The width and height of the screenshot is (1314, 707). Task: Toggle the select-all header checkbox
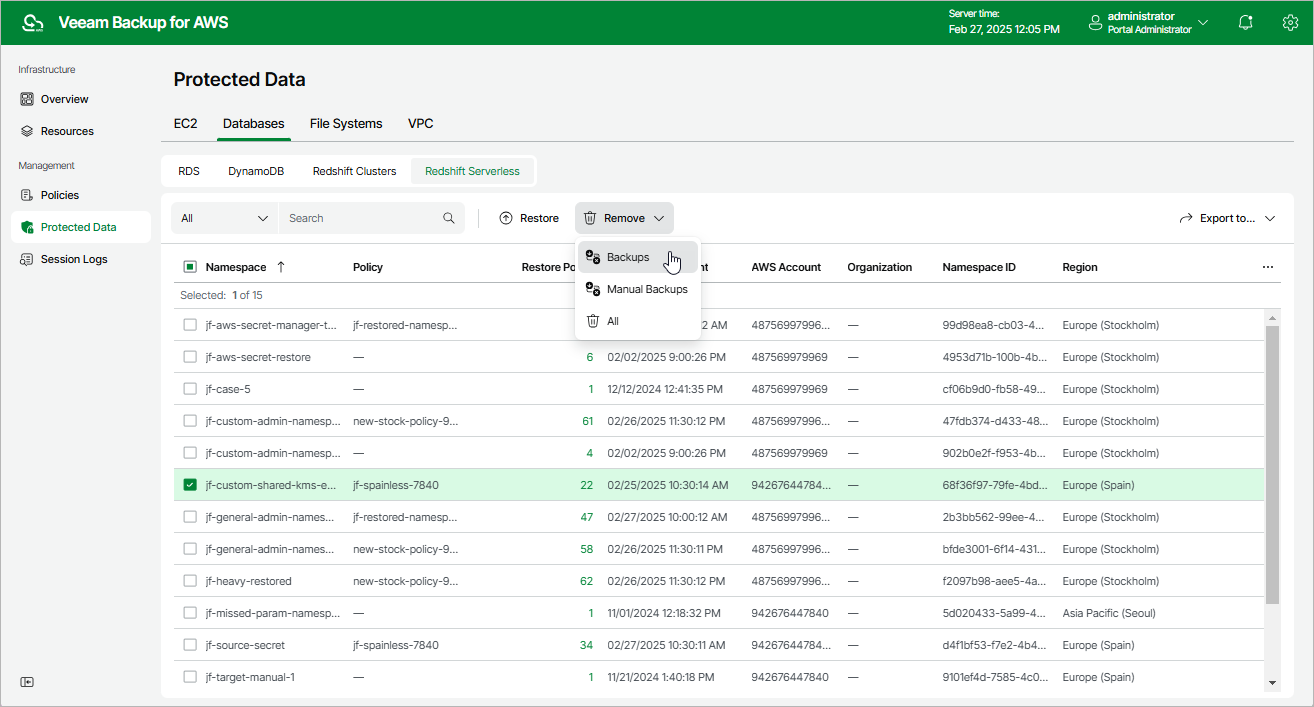click(190, 267)
